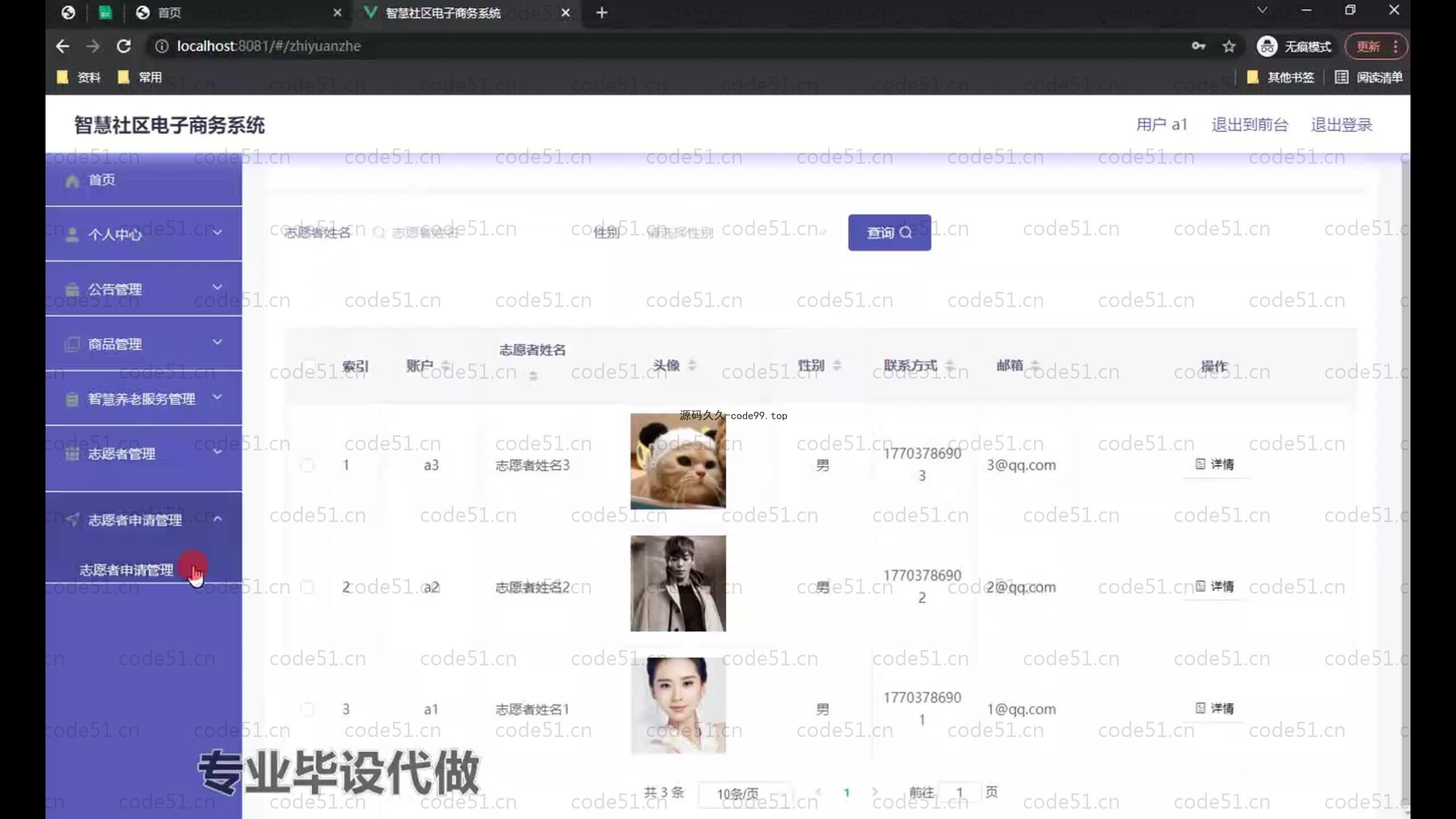Click the 查询 search button
The image size is (1456, 819).
pyautogui.click(x=890, y=233)
